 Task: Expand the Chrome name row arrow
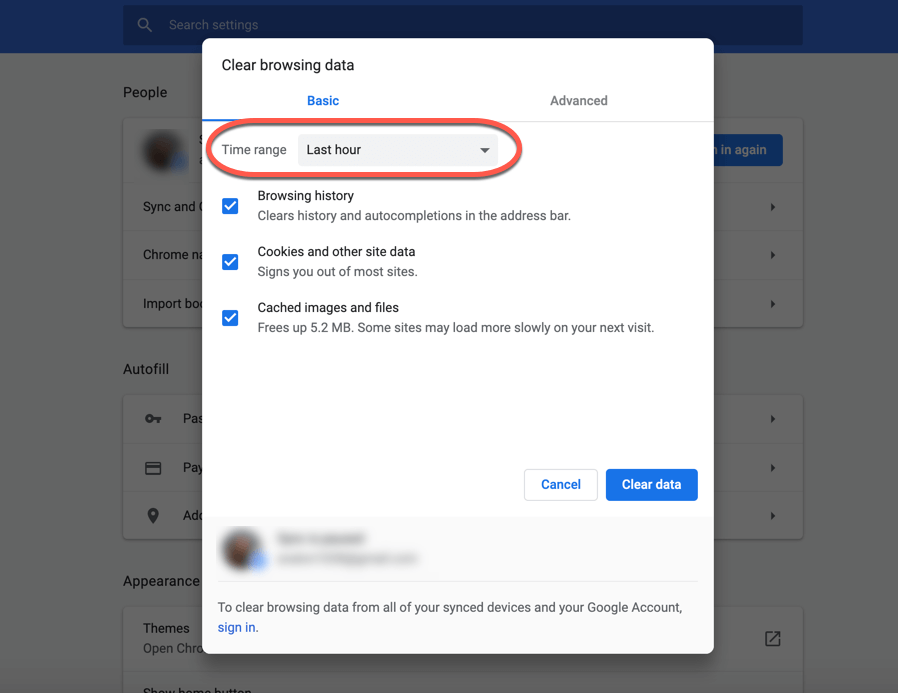pyautogui.click(x=773, y=255)
